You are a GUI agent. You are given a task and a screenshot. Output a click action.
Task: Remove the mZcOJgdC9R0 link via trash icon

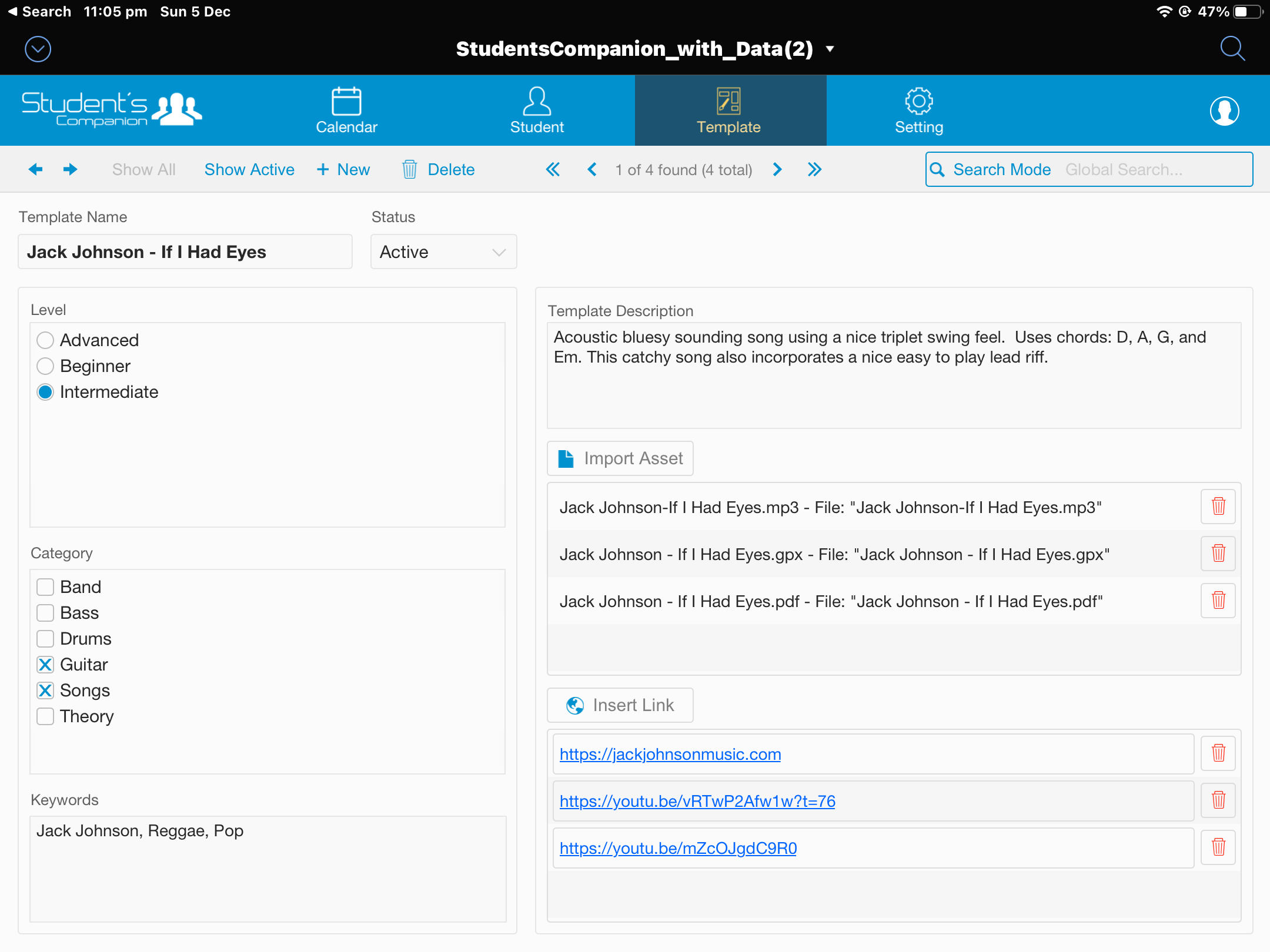point(1218,847)
